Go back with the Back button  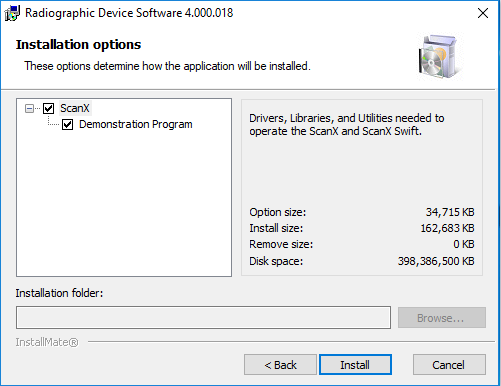tap(280, 365)
